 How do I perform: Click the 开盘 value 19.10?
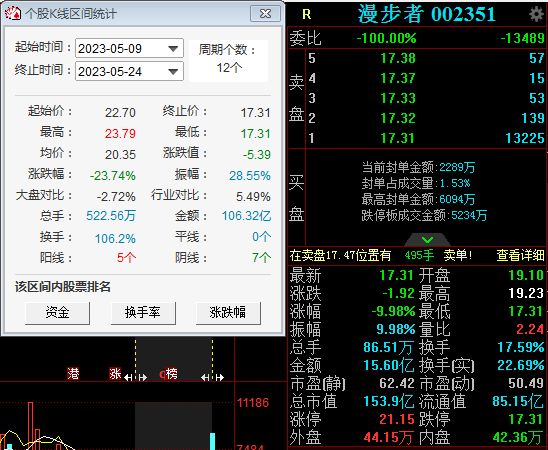click(526, 275)
